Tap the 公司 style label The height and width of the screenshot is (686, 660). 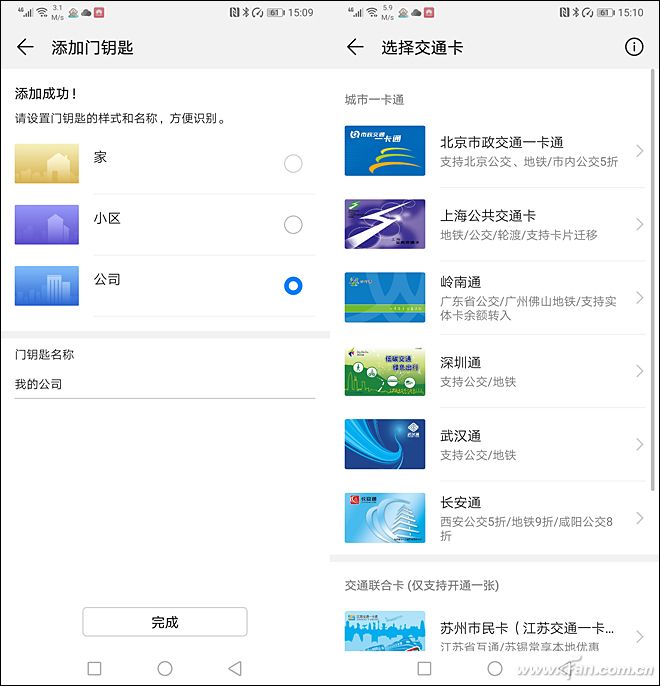click(x=107, y=280)
